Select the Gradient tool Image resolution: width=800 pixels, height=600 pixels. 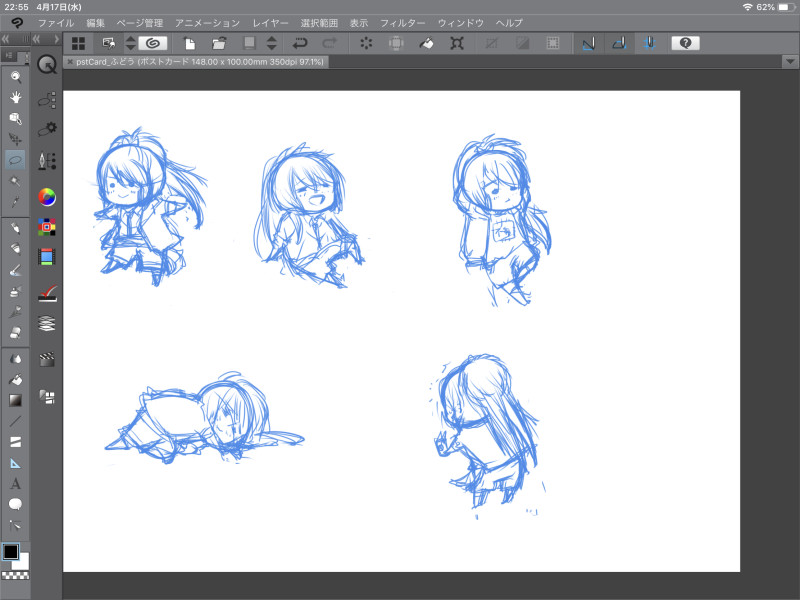[16, 401]
